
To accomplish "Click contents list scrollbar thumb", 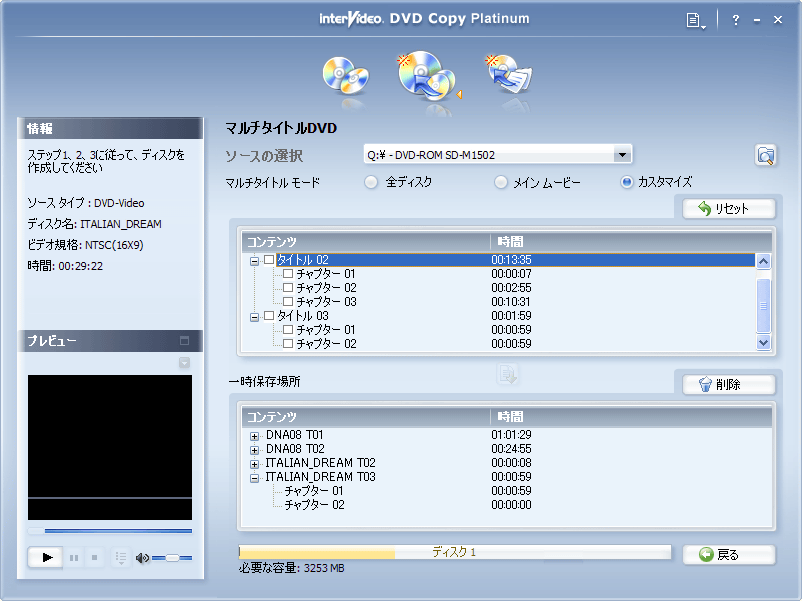I will tap(763, 305).
